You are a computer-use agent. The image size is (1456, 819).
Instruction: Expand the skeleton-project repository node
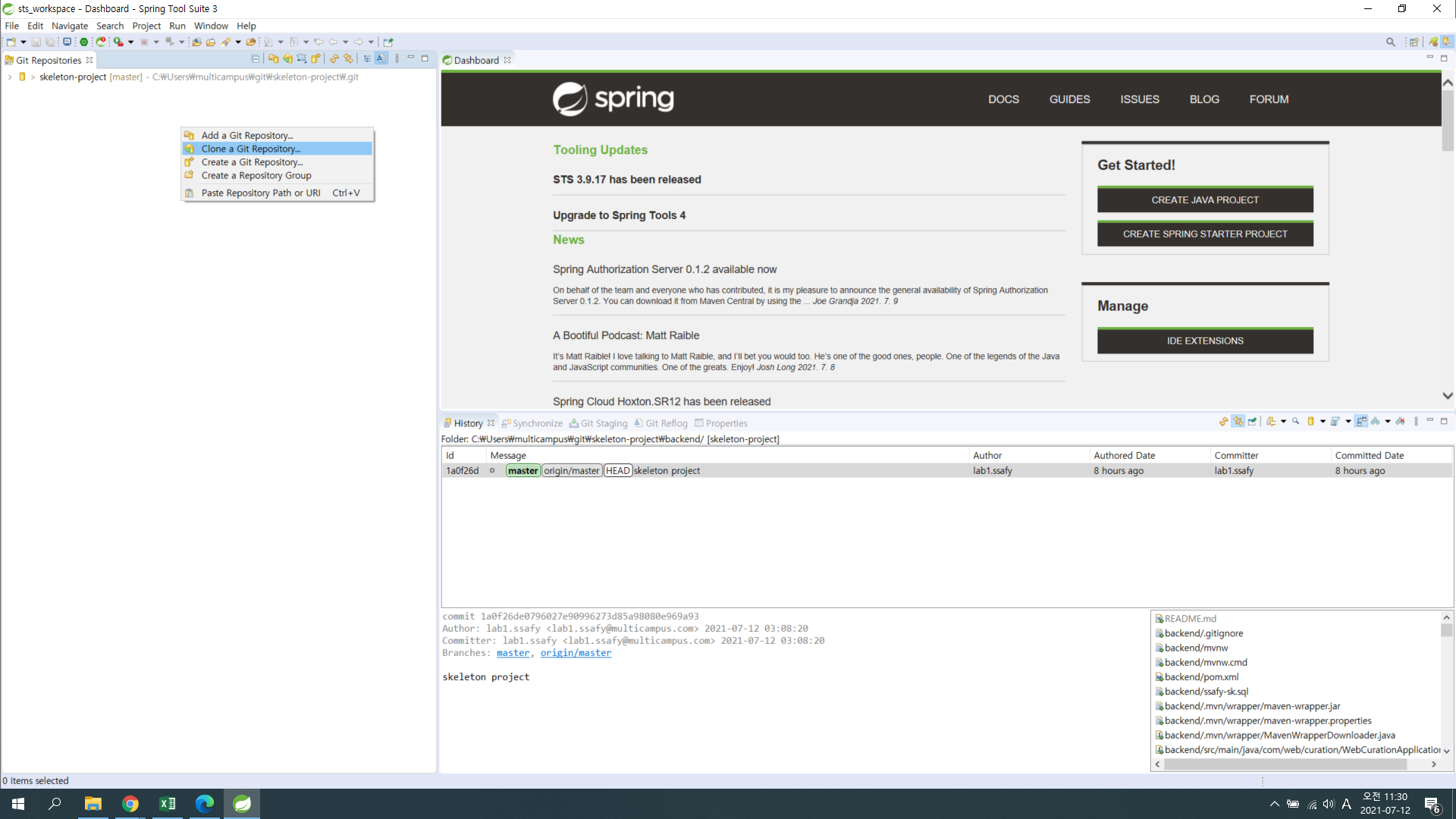9,77
